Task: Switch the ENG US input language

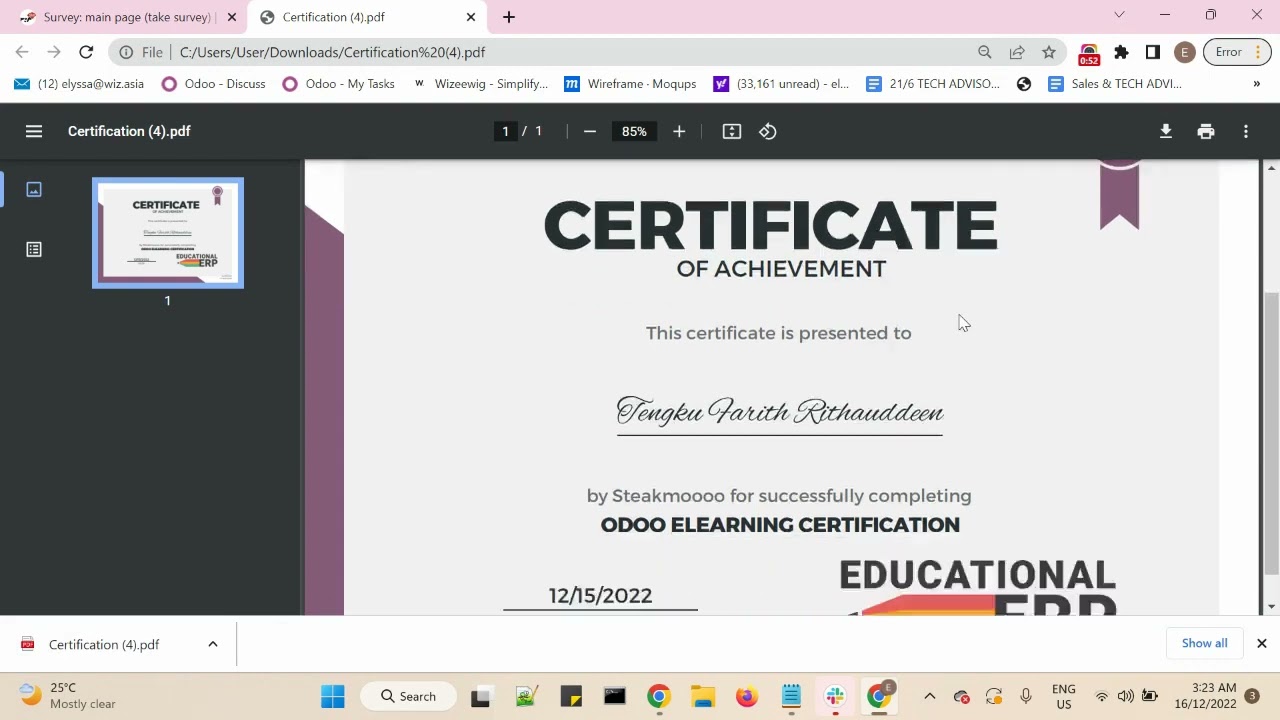Action: pyautogui.click(x=1064, y=696)
